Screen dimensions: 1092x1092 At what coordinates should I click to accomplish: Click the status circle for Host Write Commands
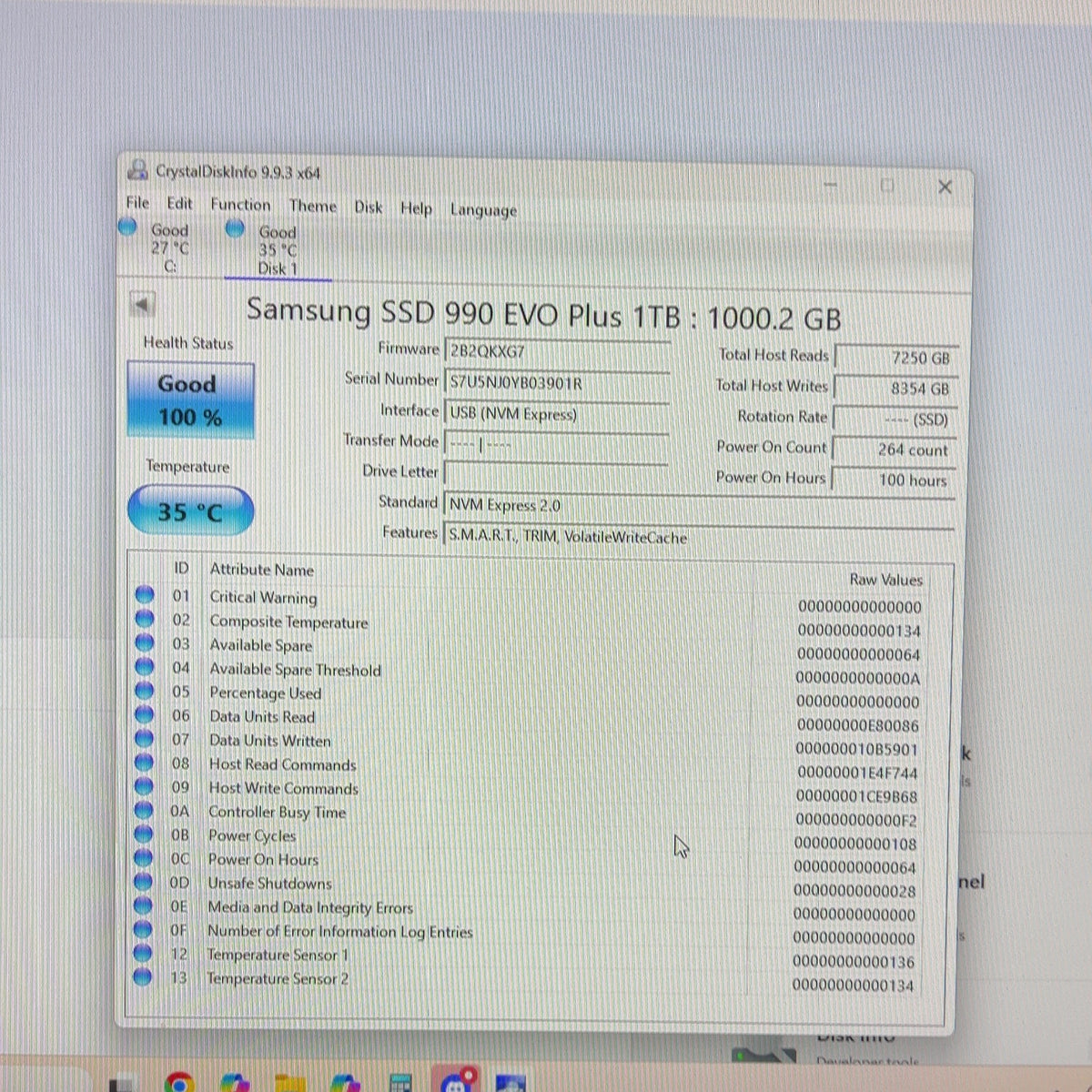144,785
